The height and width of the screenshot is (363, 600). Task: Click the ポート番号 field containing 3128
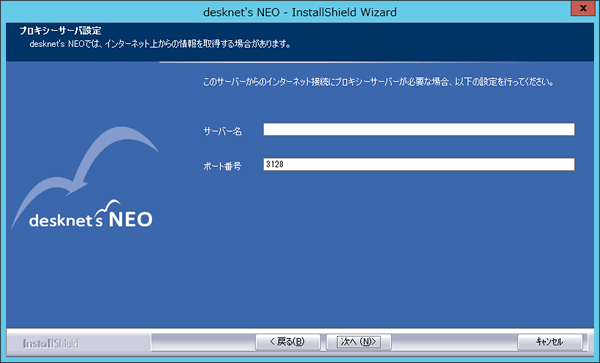(x=419, y=164)
